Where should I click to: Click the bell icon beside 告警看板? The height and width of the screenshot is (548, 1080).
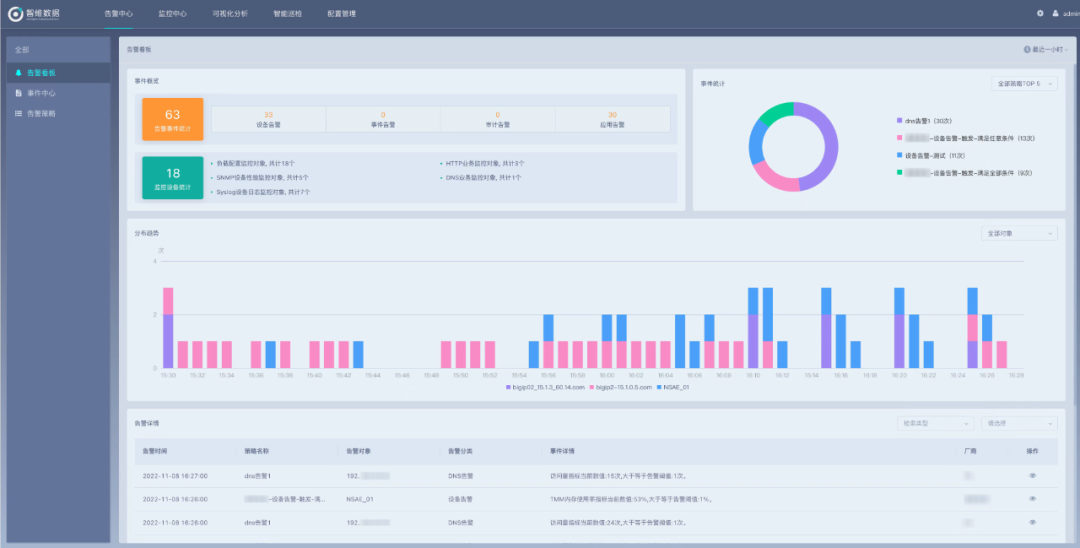tap(19, 72)
